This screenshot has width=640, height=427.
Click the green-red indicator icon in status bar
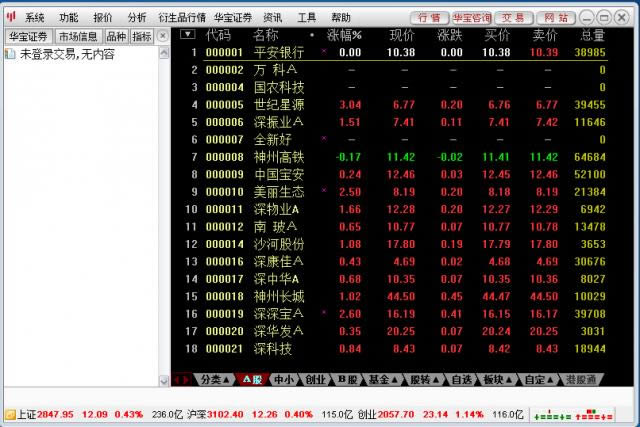point(573,415)
